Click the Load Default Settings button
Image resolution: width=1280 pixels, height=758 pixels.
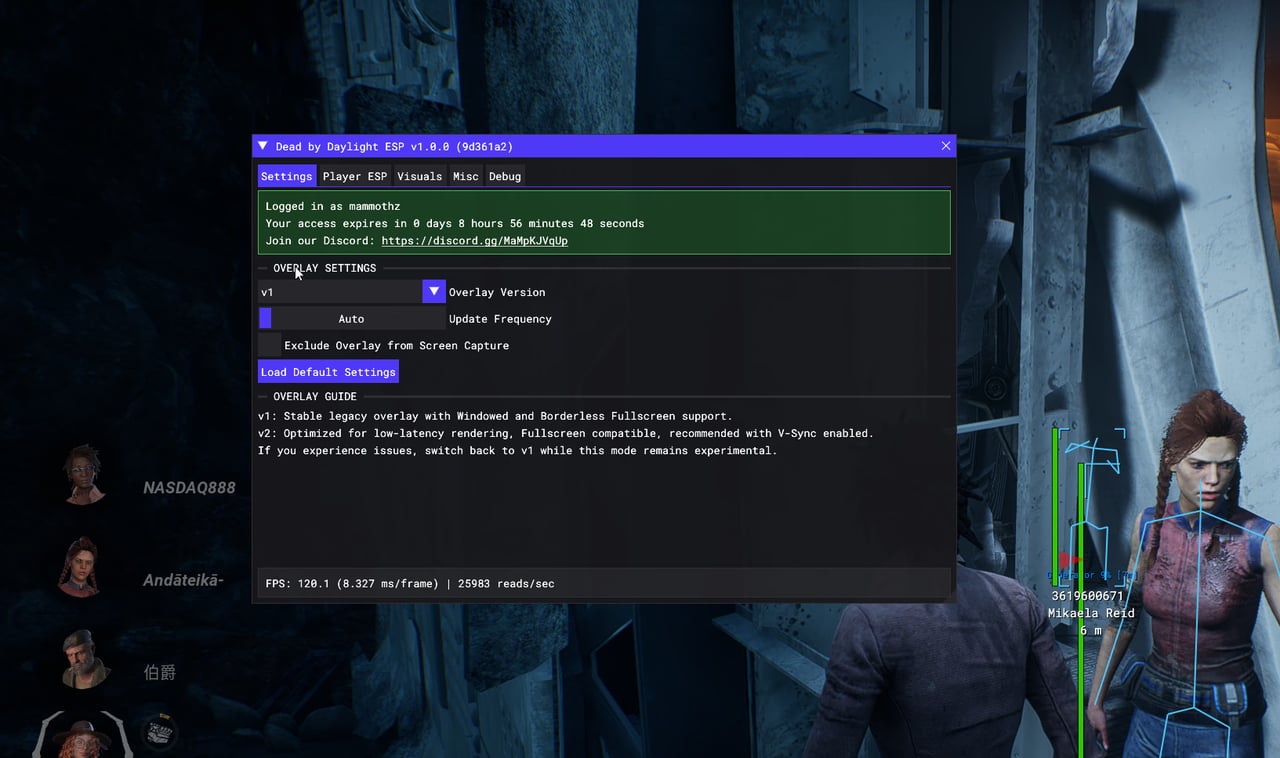coord(328,372)
